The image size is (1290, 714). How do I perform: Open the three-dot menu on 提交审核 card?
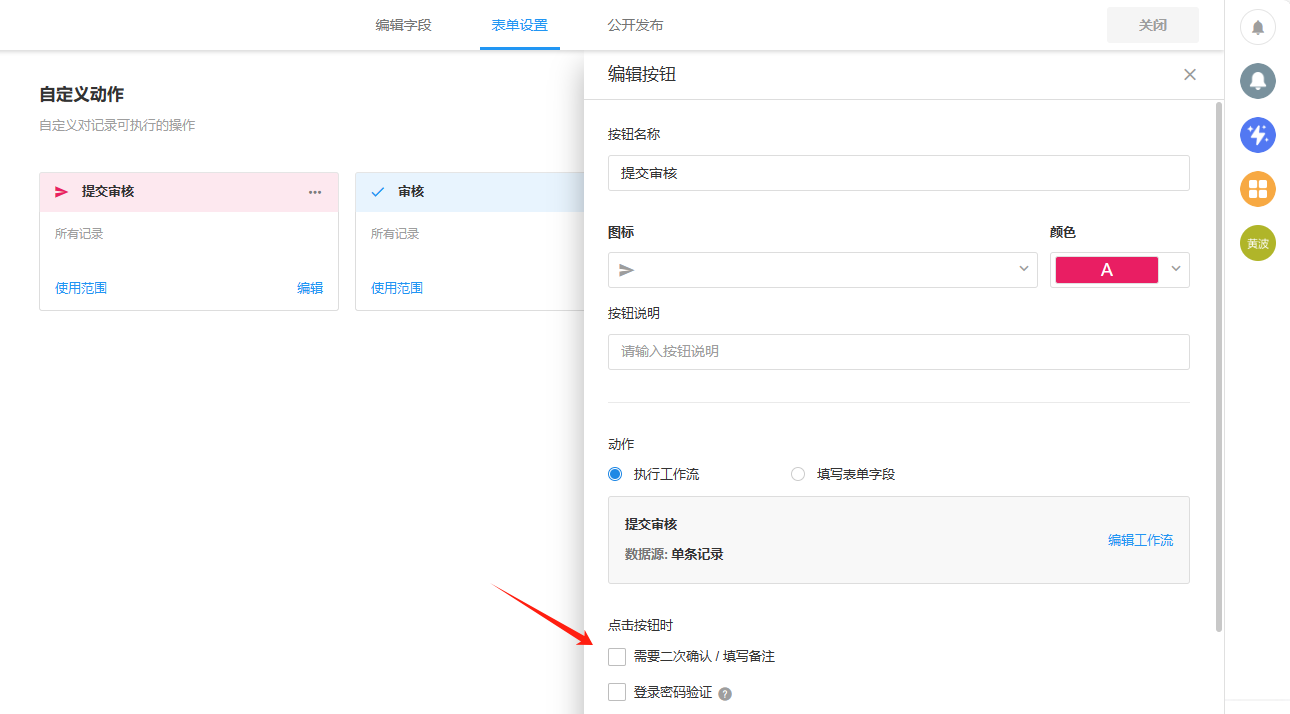pyautogui.click(x=315, y=192)
